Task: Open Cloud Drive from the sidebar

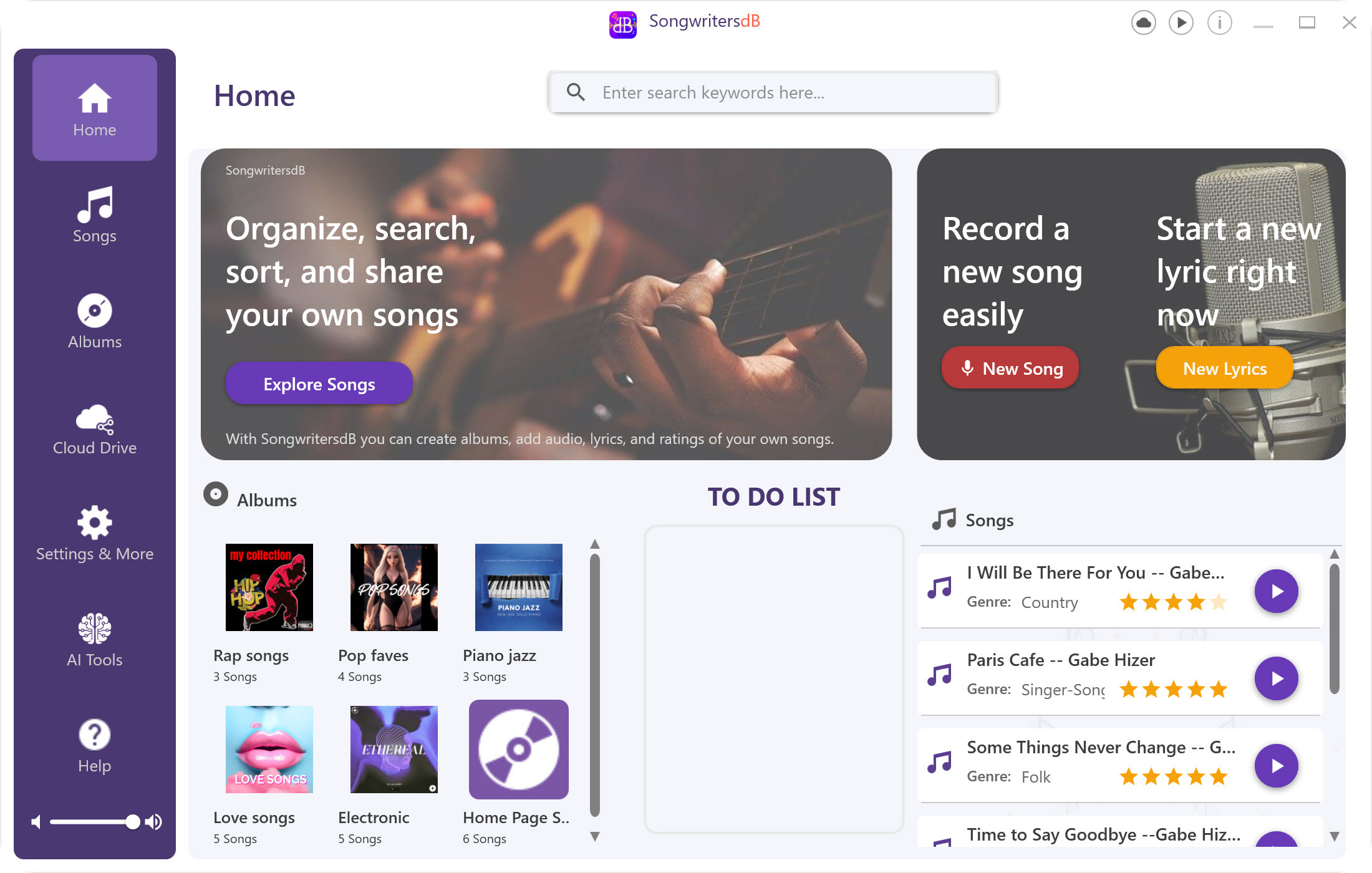Action: click(x=95, y=428)
